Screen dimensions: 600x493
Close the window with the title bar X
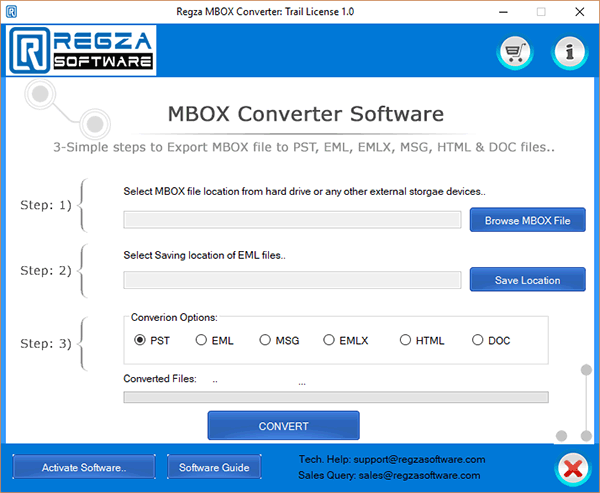(579, 12)
